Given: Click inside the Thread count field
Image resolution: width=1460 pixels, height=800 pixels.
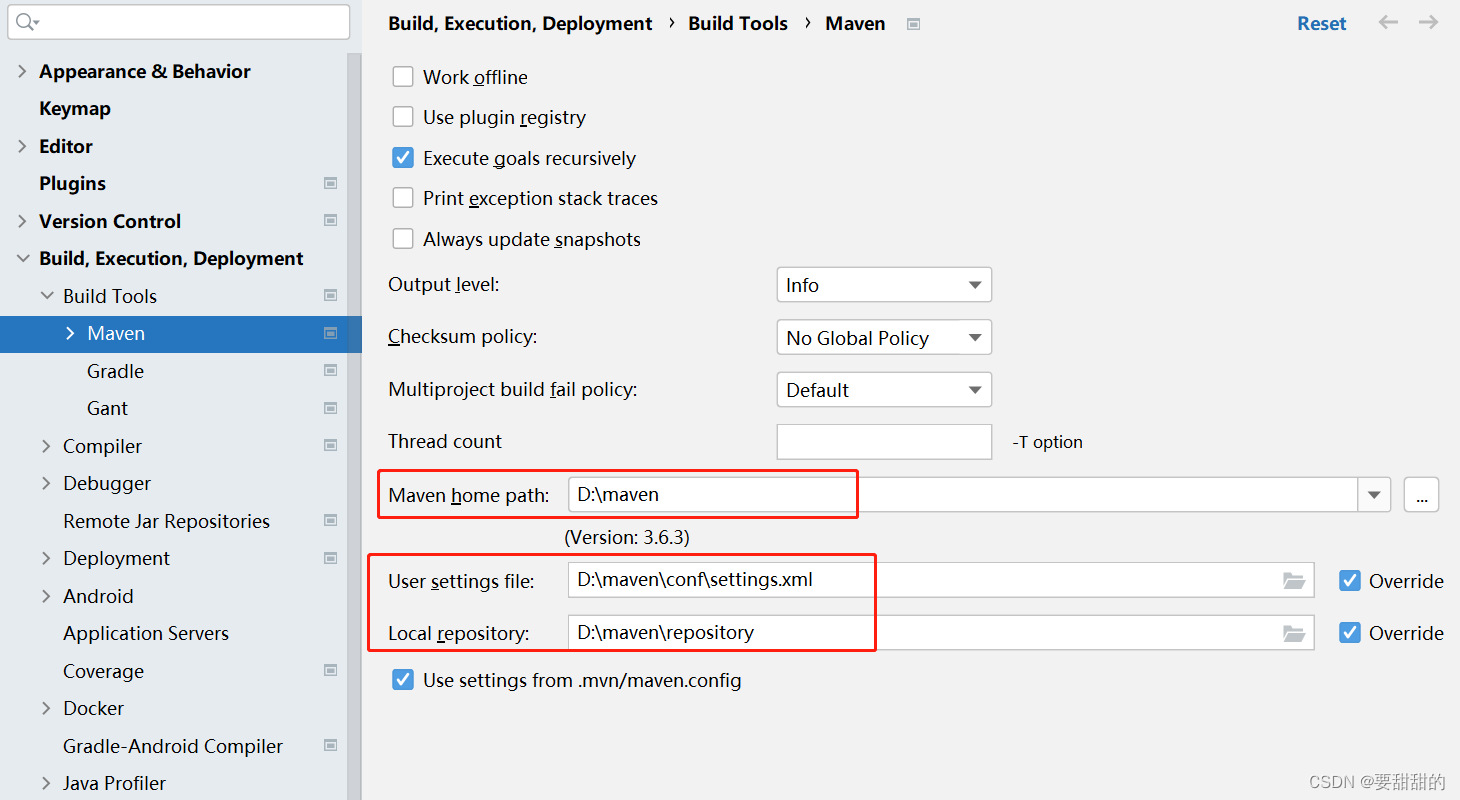Looking at the screenshot, I should pyautogui.click(x=884, y=441).
